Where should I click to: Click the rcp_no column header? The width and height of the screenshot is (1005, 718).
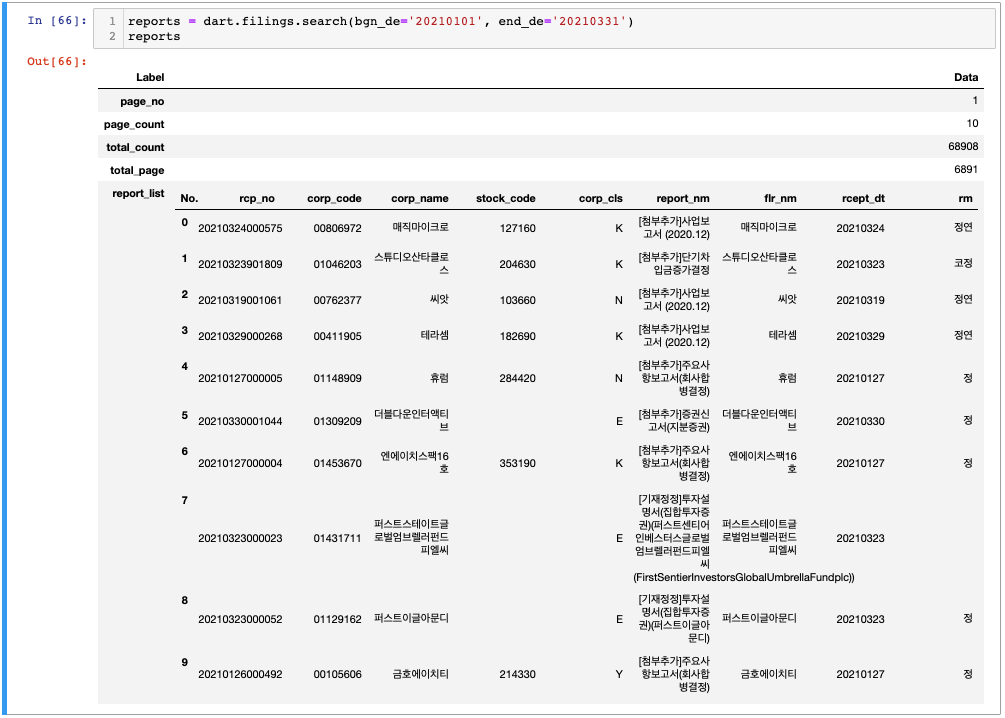point(257,199)
